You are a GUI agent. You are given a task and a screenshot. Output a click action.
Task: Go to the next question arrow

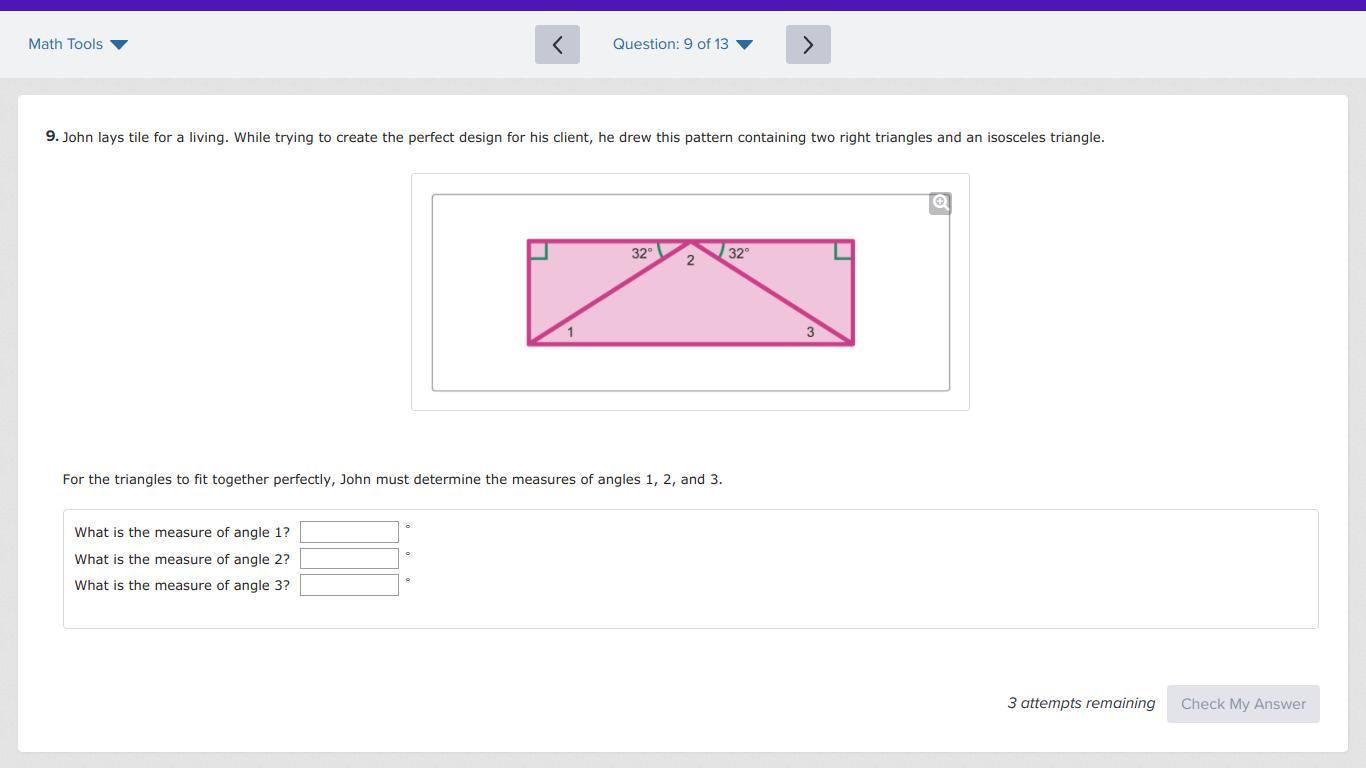click(808, 45)
